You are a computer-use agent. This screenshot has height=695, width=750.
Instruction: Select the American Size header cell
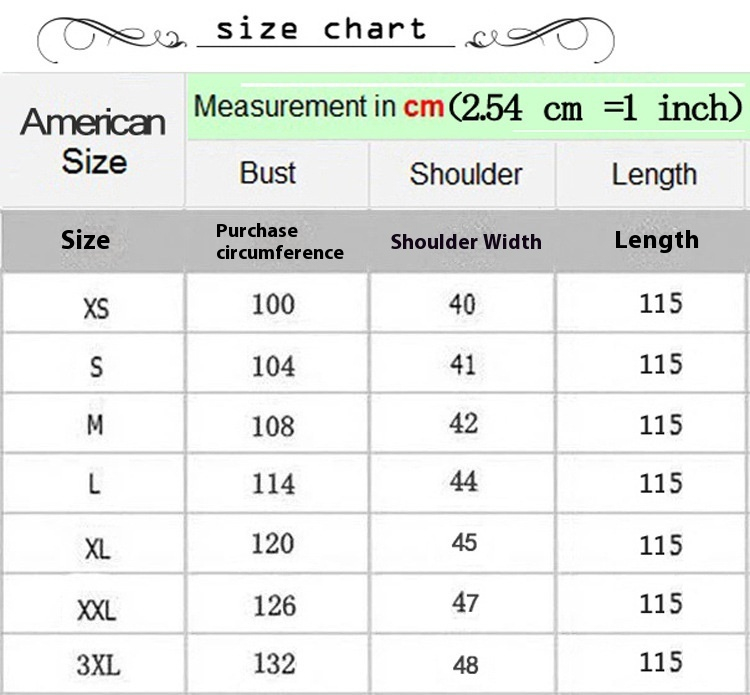(x=94, y=141)
